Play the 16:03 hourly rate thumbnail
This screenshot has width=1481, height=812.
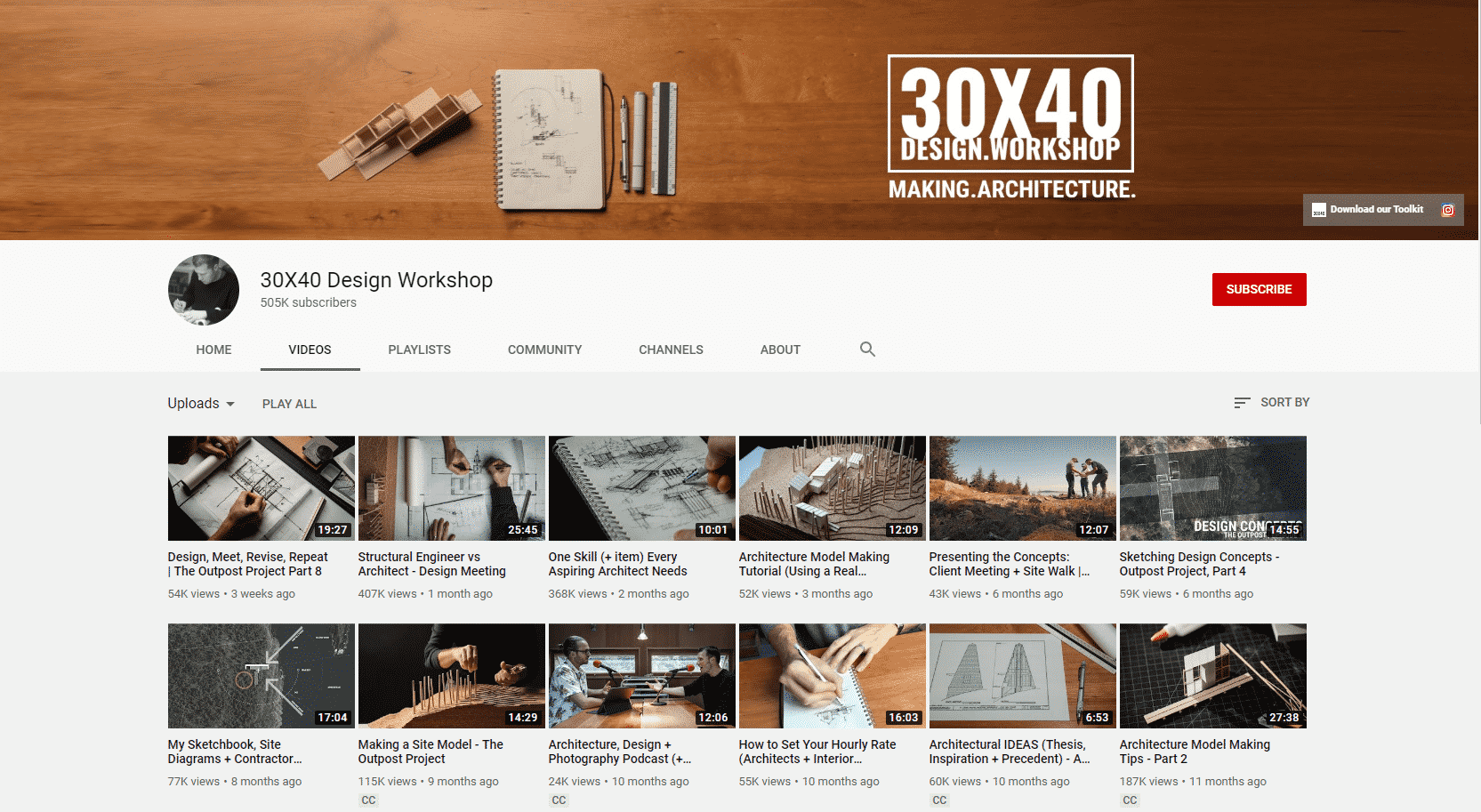click(x=833, y=676)
